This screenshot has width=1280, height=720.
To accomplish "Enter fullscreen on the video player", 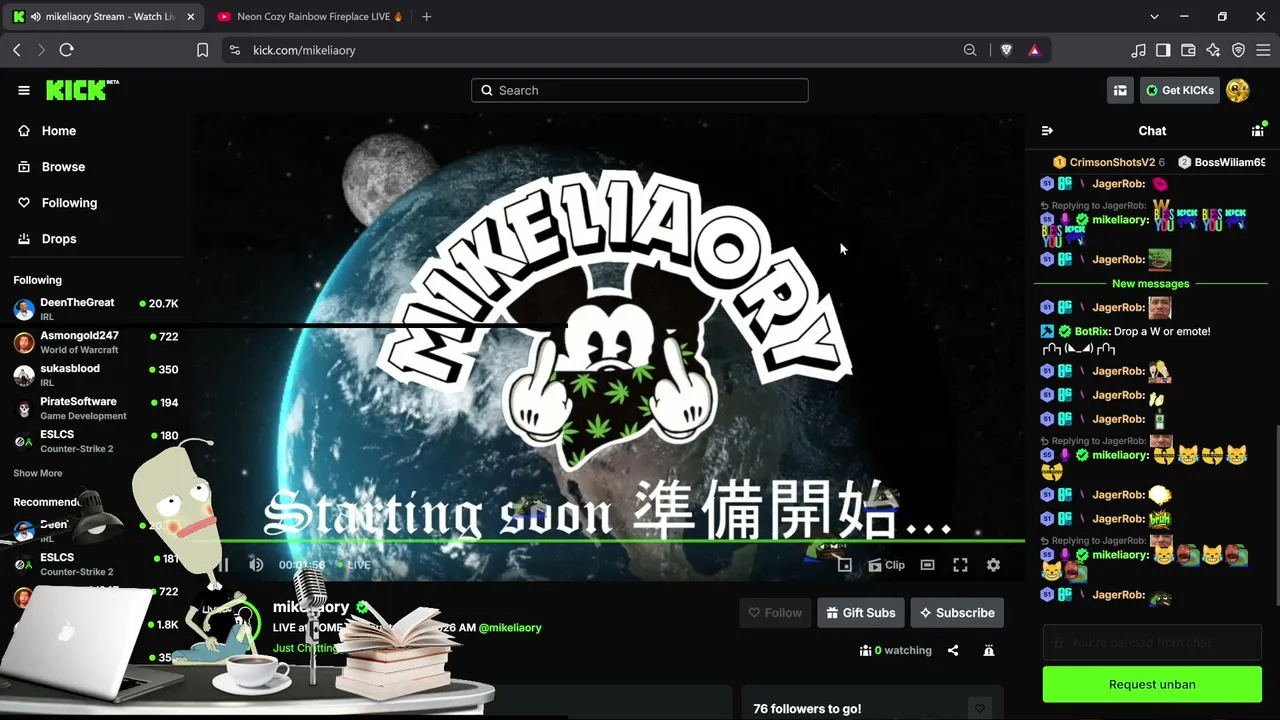I will 960,565.
